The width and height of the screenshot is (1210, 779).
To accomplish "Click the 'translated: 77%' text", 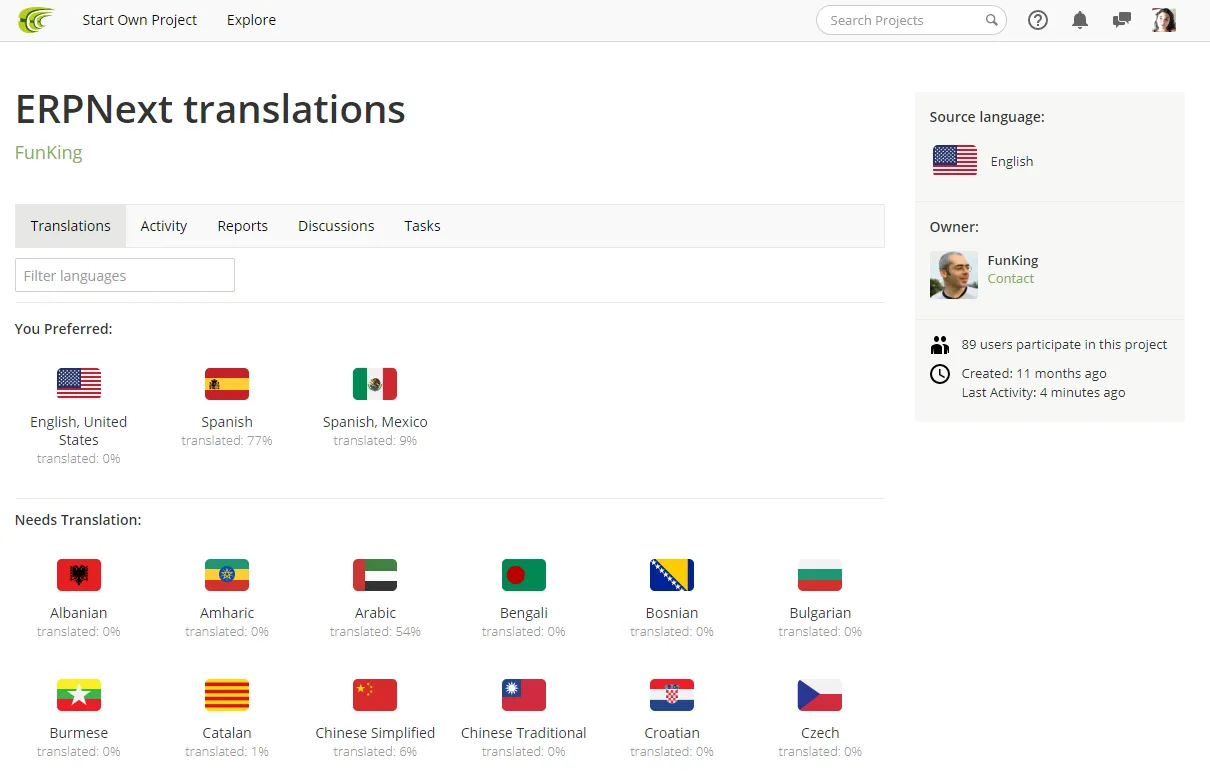I will coord(227,441).
